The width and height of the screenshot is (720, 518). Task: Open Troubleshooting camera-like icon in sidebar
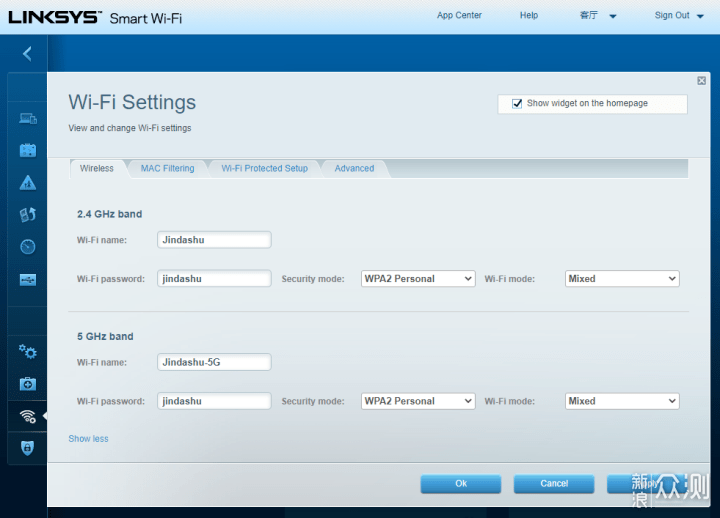(x=28, y=383)
